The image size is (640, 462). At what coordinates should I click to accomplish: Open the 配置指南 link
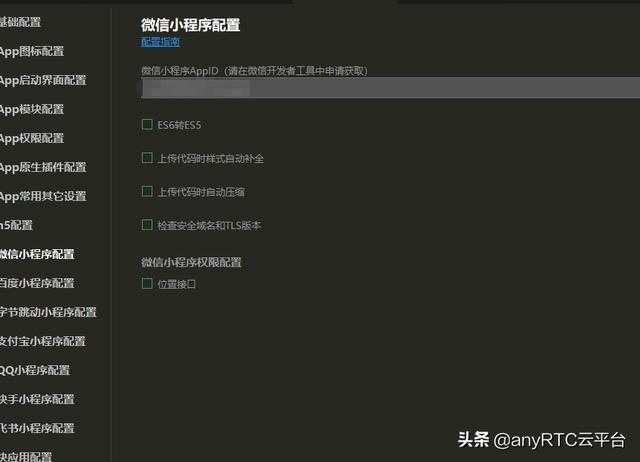click(x=160, y=42)
